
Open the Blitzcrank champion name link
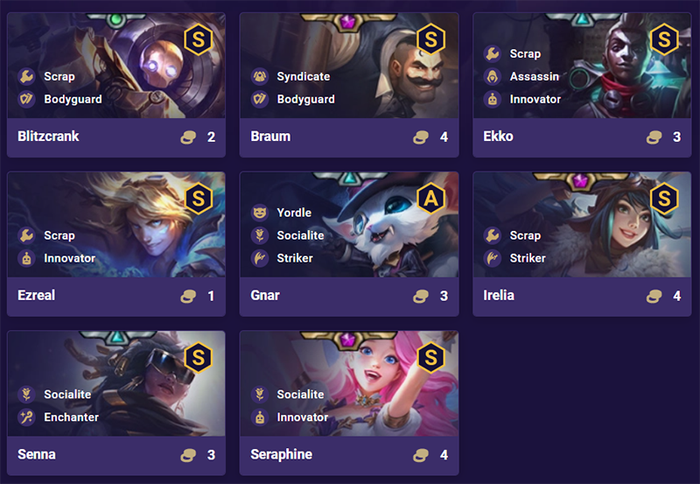pos(48,136)
